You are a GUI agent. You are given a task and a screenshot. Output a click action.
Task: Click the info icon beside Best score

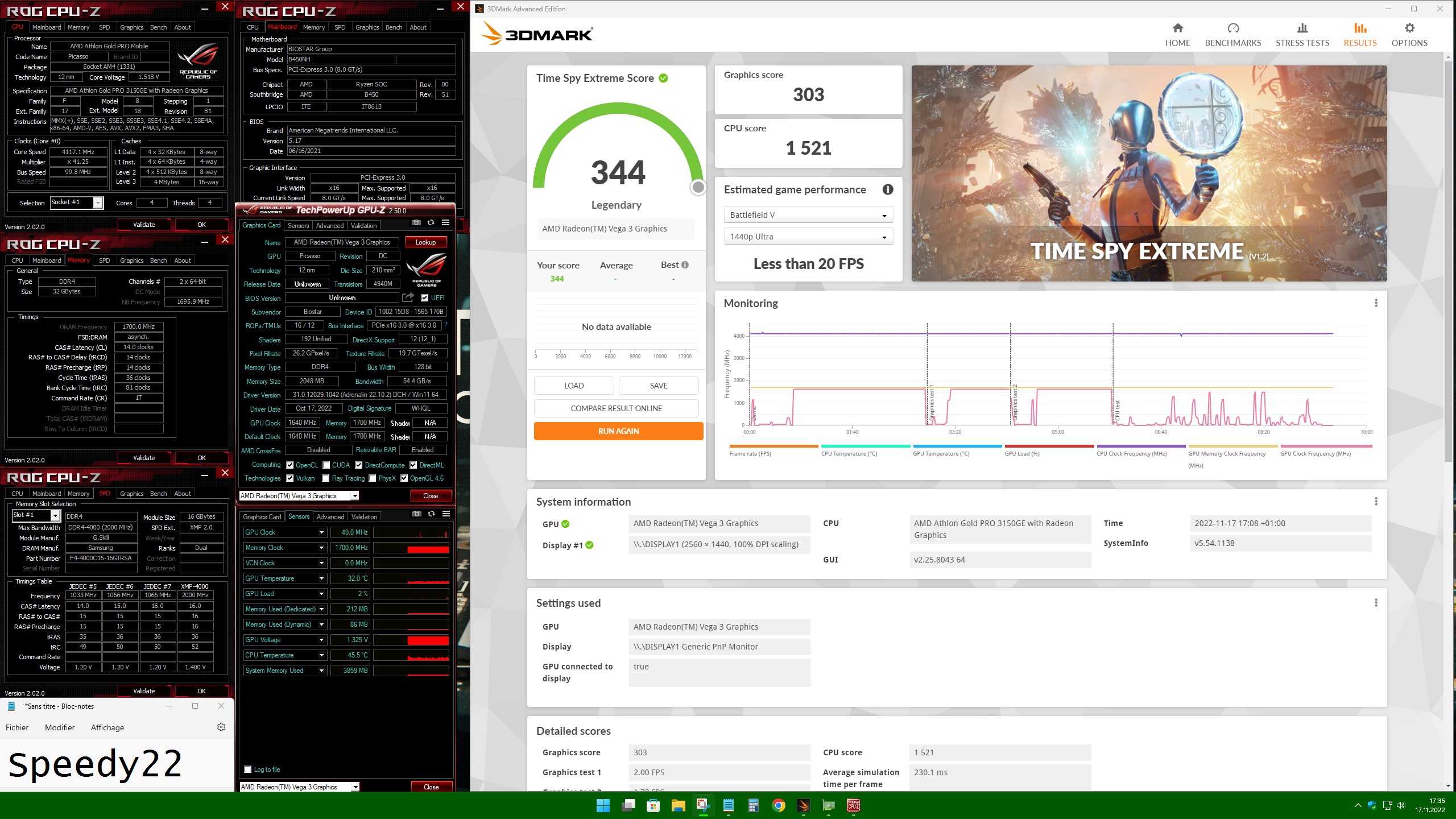click(x=685, y=265)
